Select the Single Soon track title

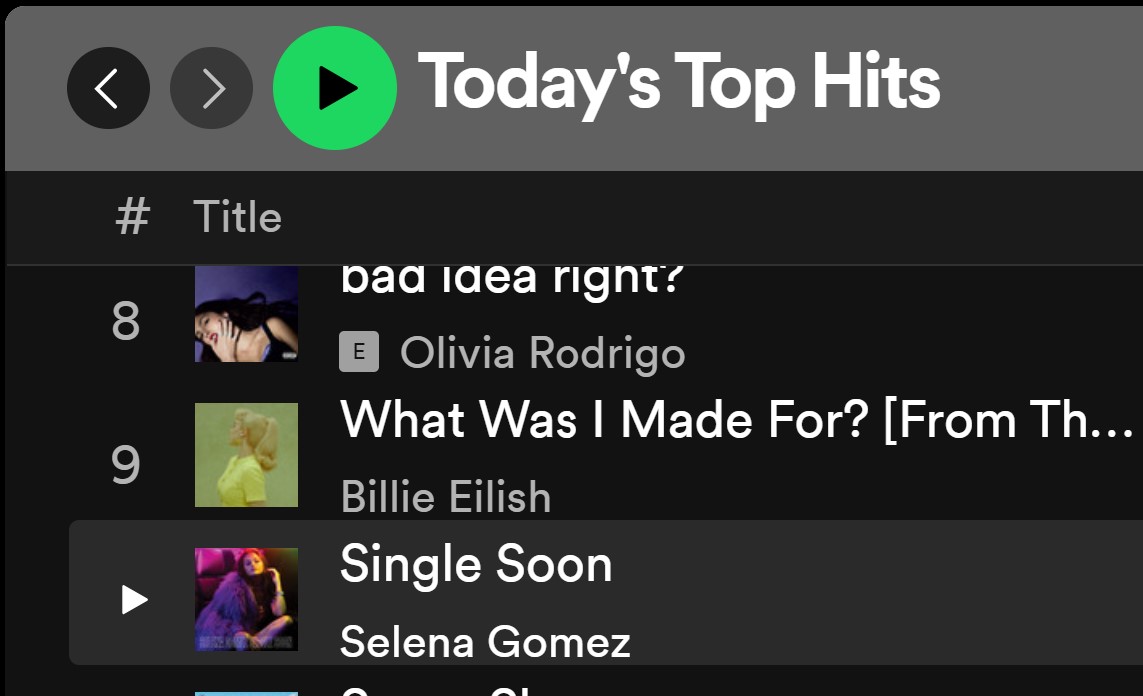[476, 565]
